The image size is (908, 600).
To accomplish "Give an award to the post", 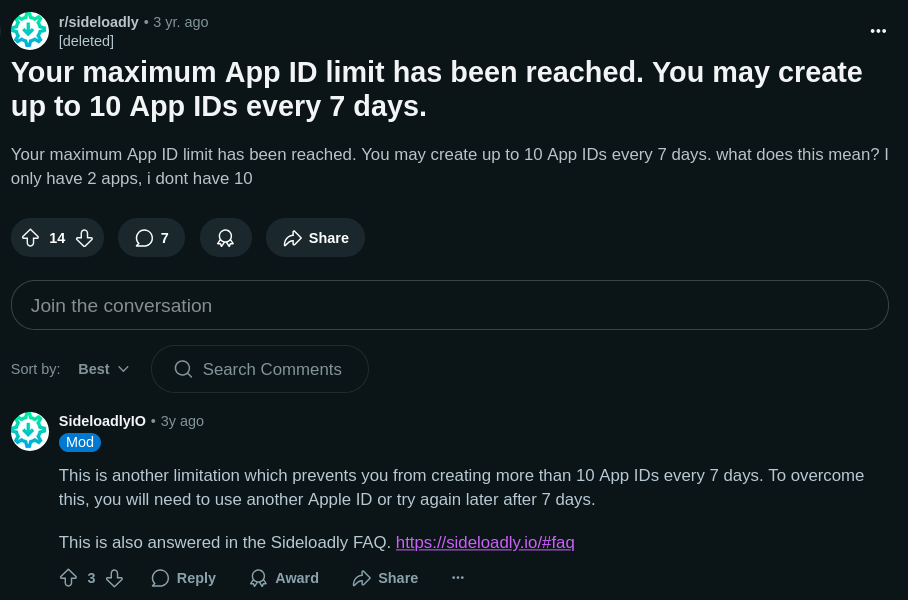I will [x=225, y=238].
